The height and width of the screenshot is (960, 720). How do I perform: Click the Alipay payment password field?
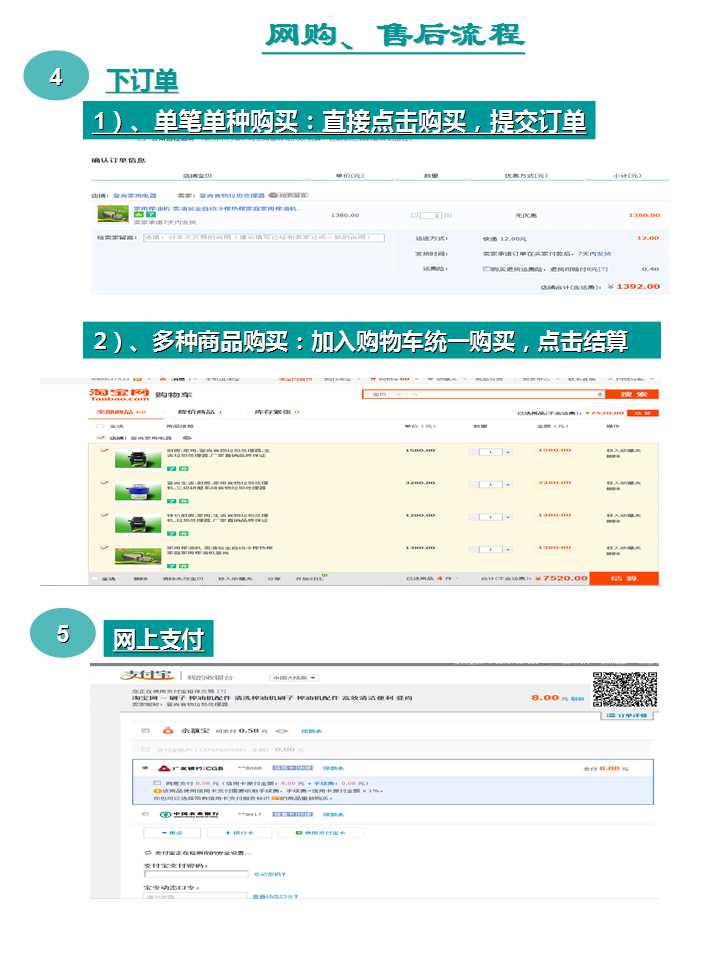(196, 874)
